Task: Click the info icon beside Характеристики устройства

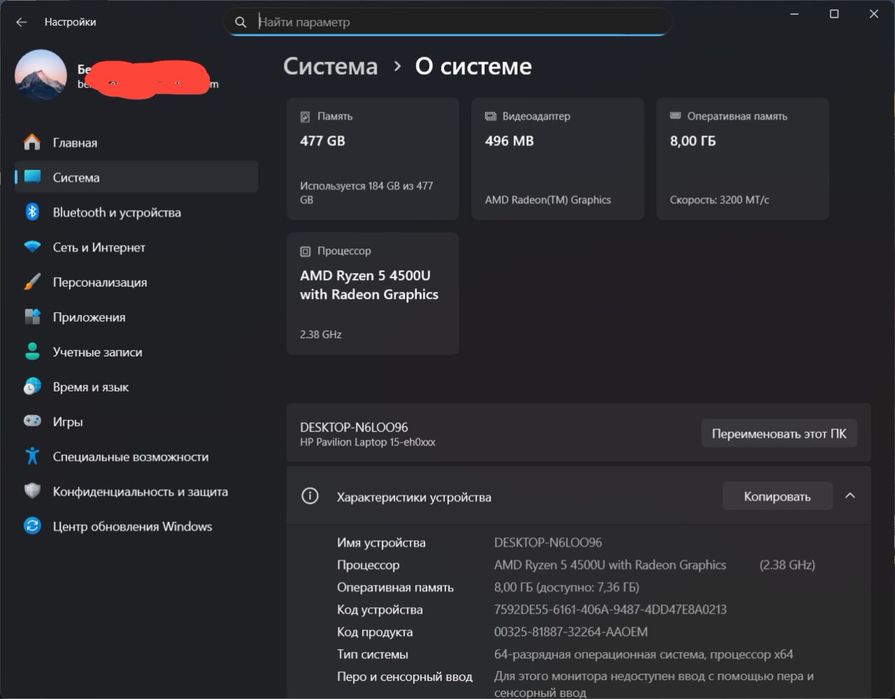Action: 310,496
